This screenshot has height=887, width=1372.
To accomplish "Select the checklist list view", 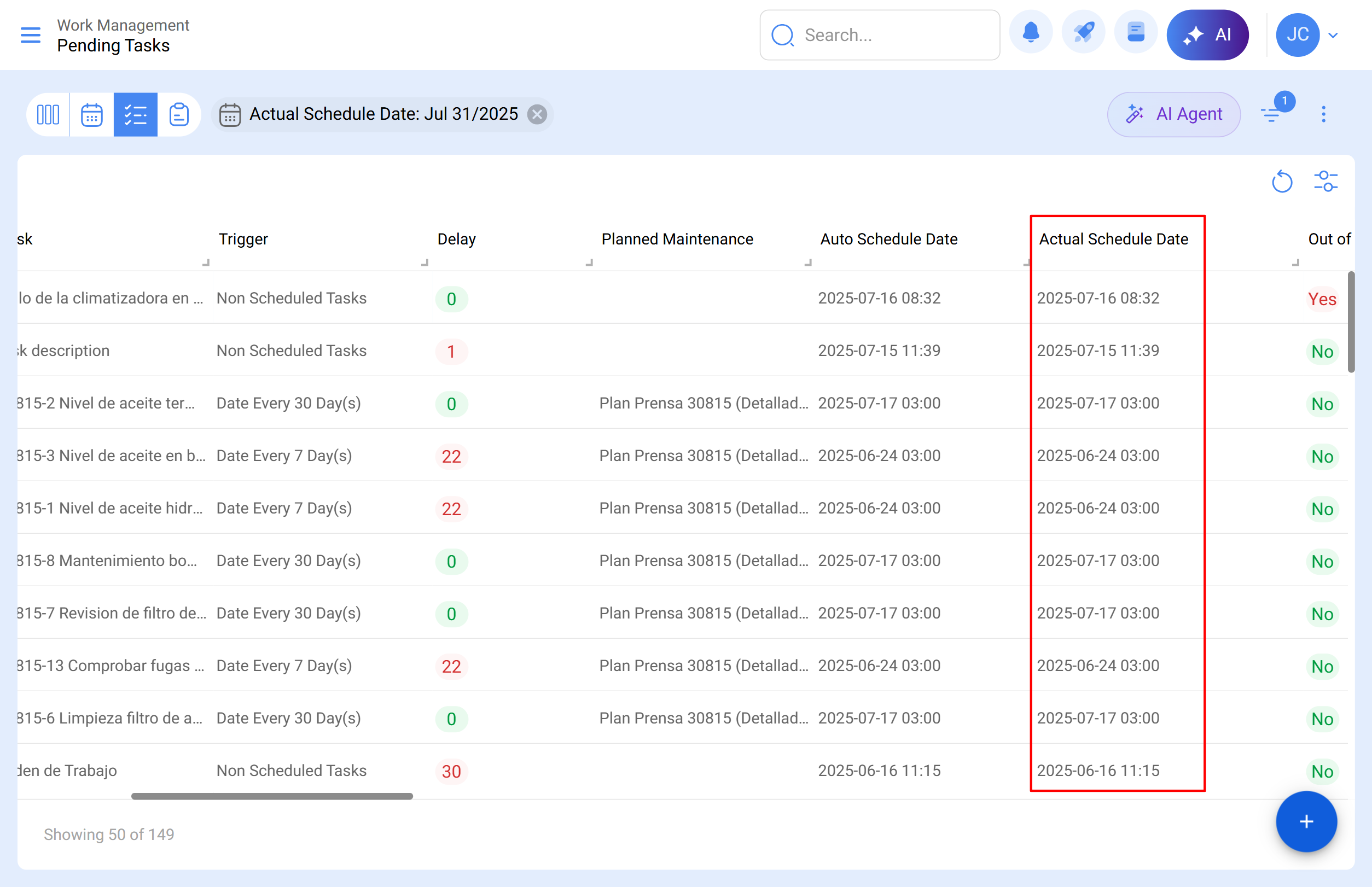I will click(136, 114).
